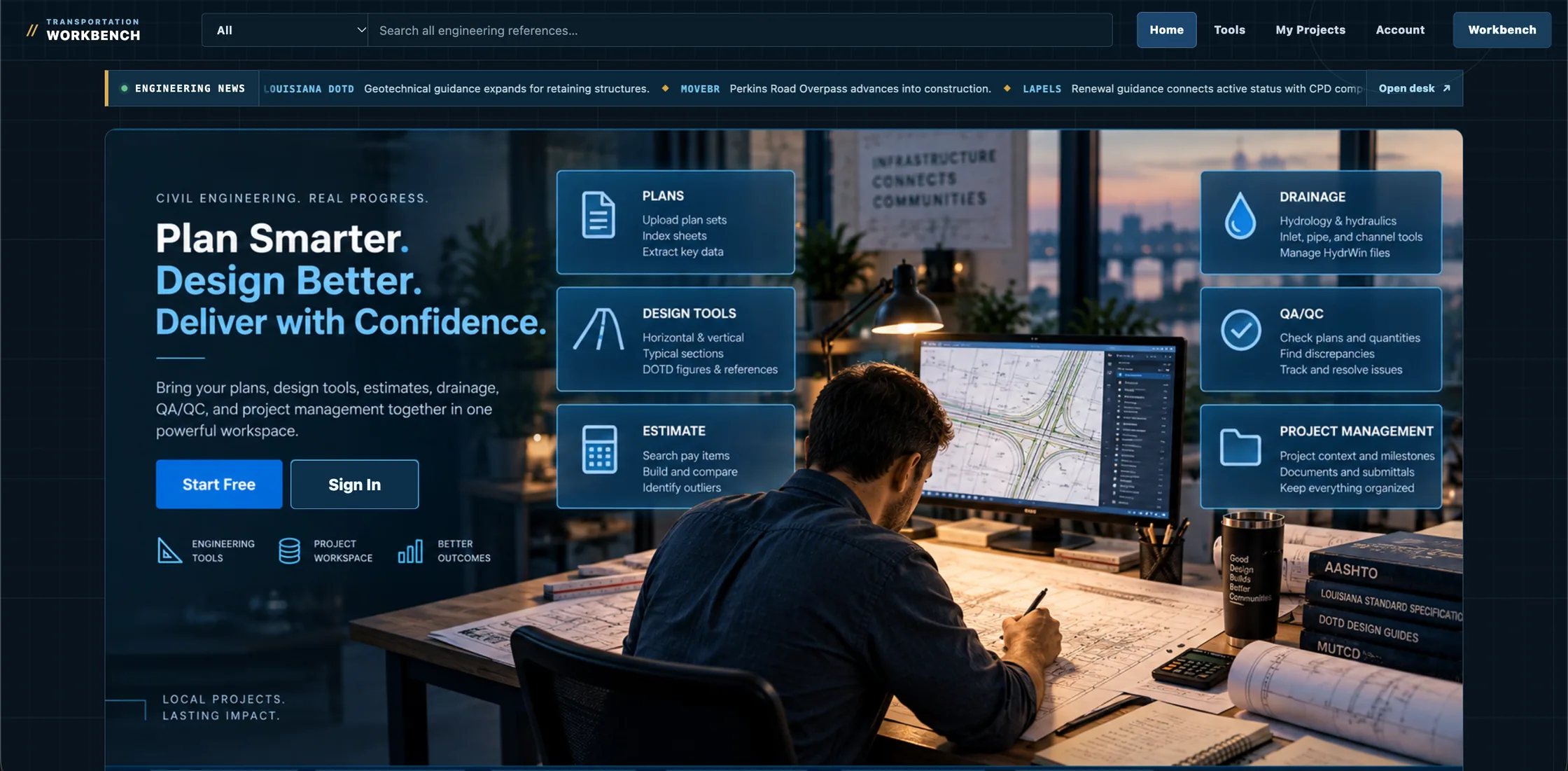Select the Home navigation tab
This screenshot has height=771, width=1568.
1166,30
